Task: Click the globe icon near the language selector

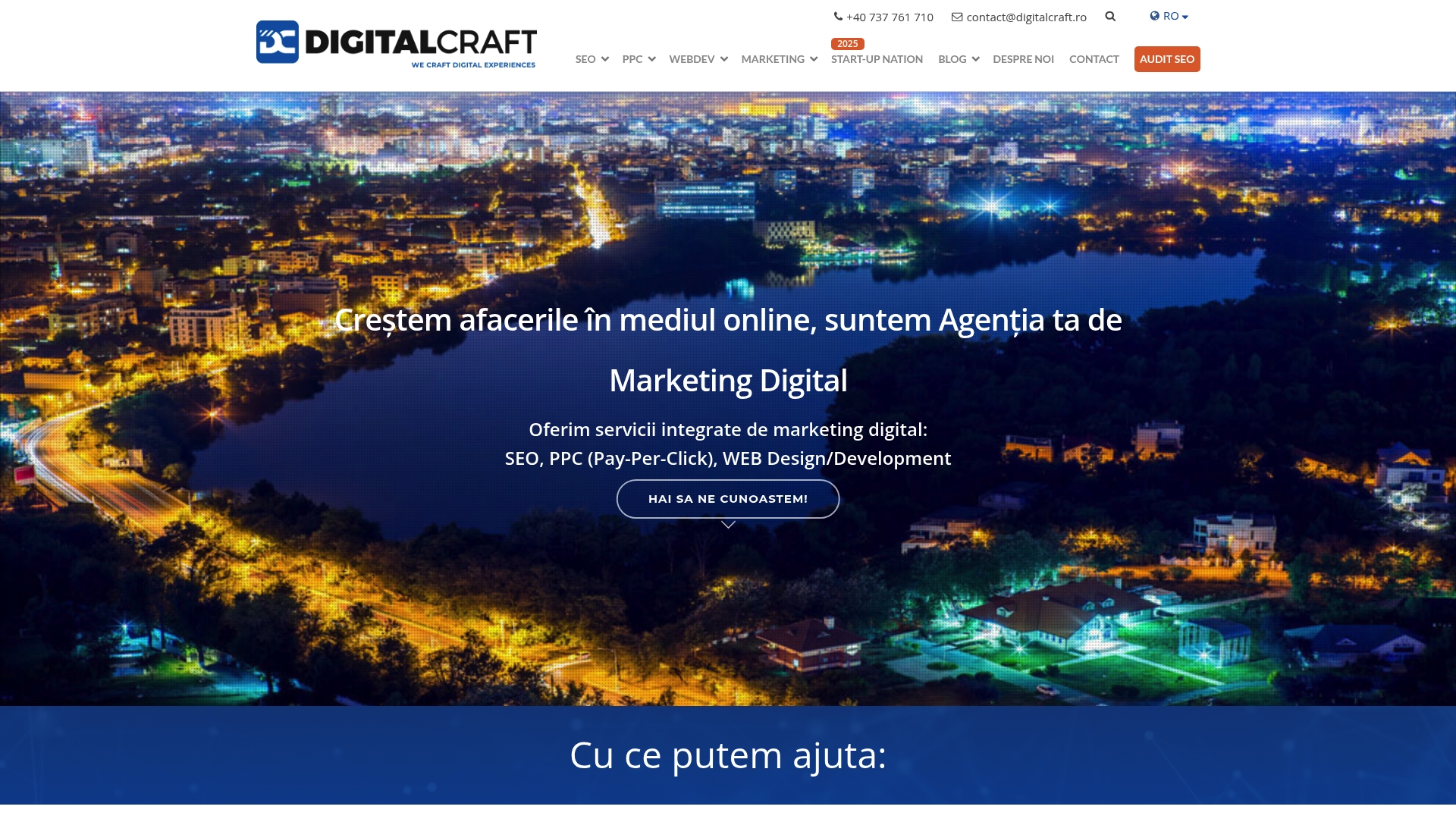Action: [x=1154, y=15]
